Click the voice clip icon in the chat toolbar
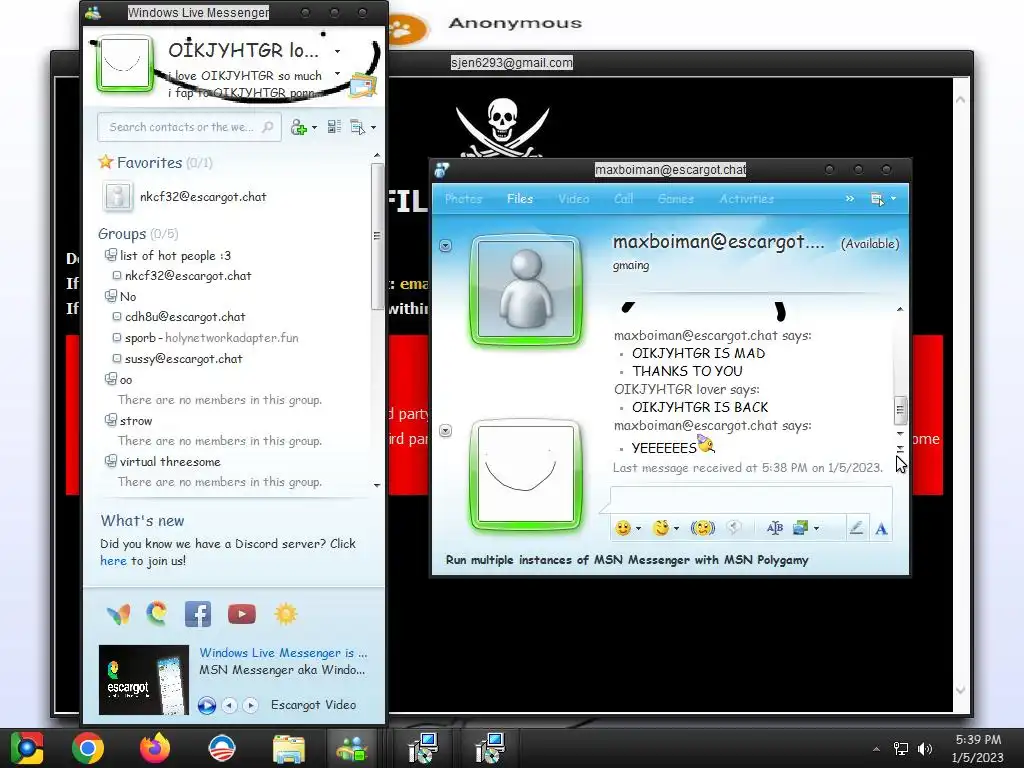The image size is (1024, 768). click(x=734, y=528)
